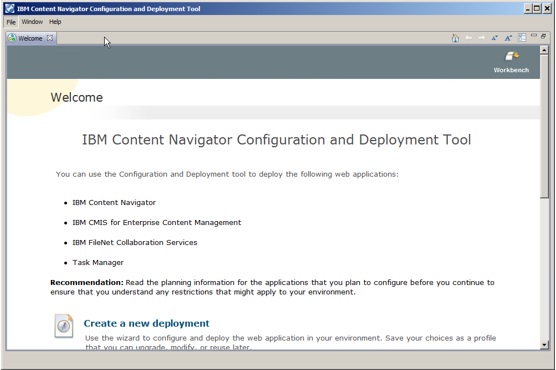The height and width of the screenshot is (370, 556).
Task: Open the Window menu
Action: tap(32, 22)
